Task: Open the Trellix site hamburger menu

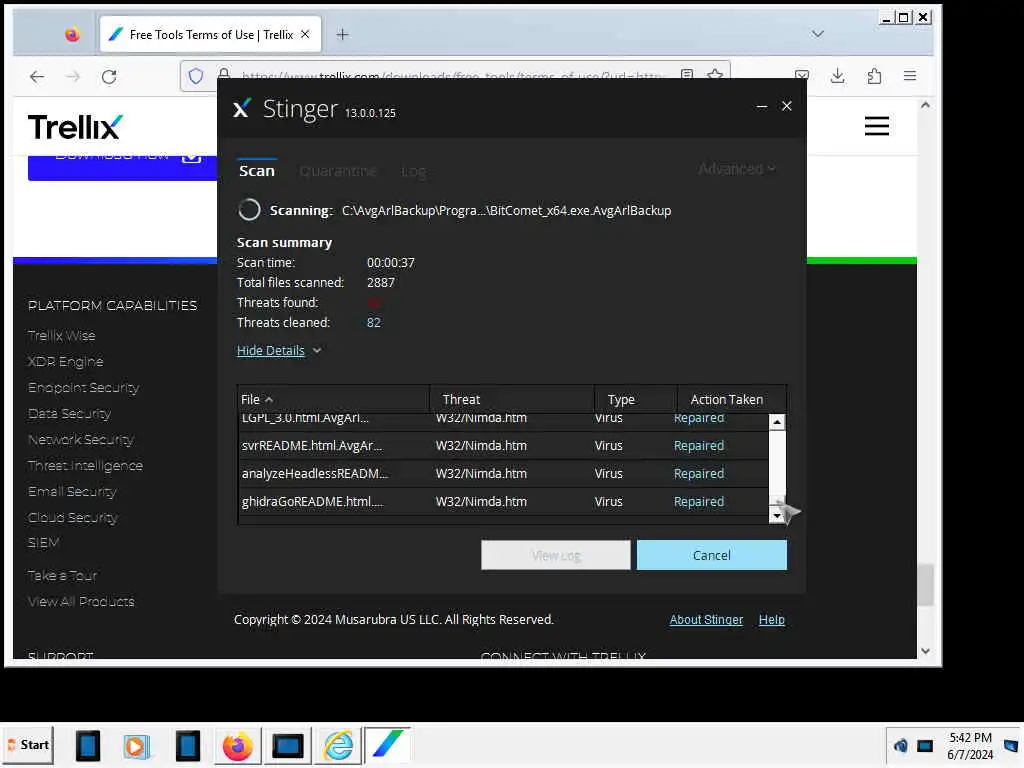Action: coord(876,126)
